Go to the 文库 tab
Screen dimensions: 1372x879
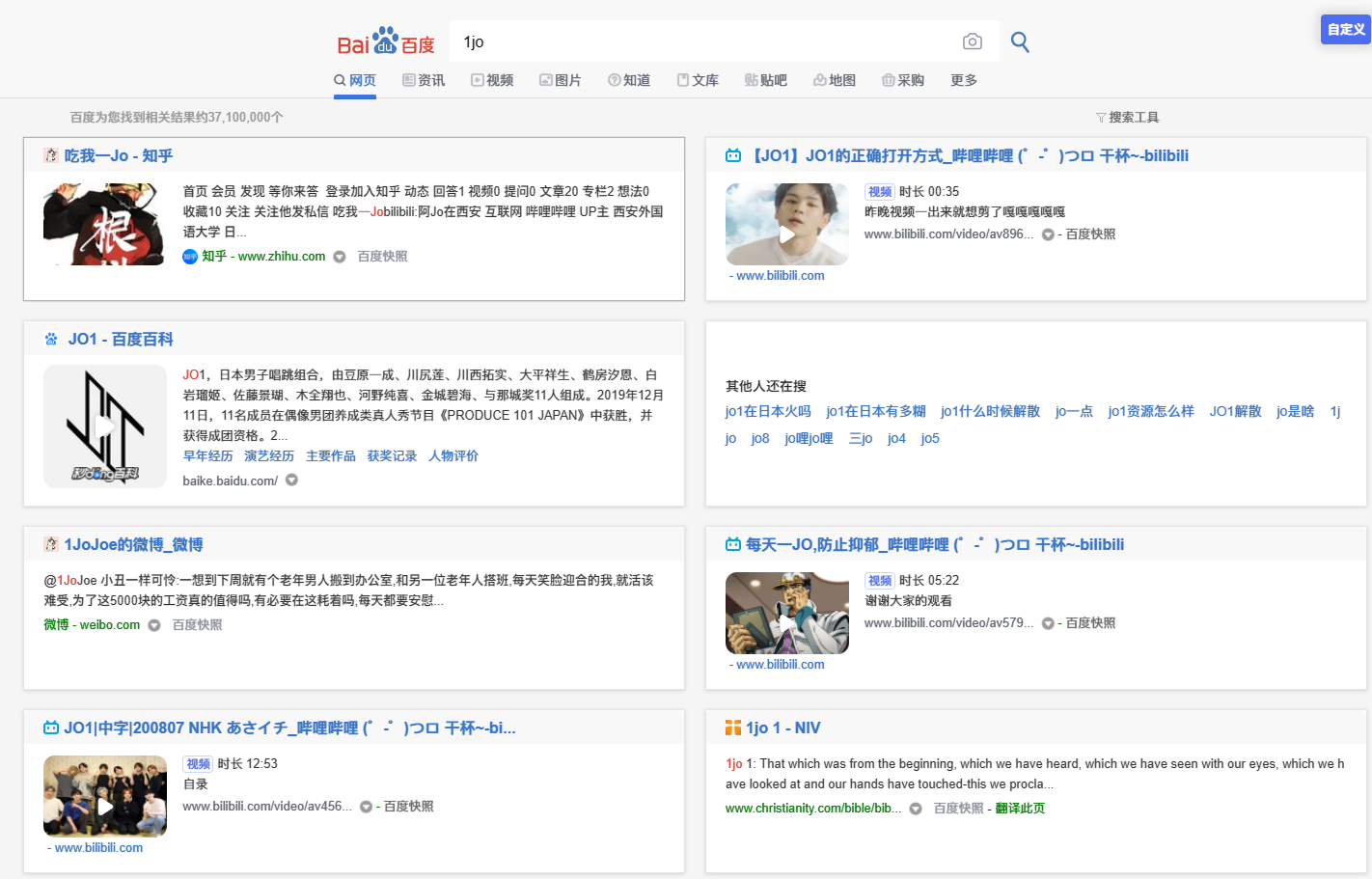tap(698, 80)
